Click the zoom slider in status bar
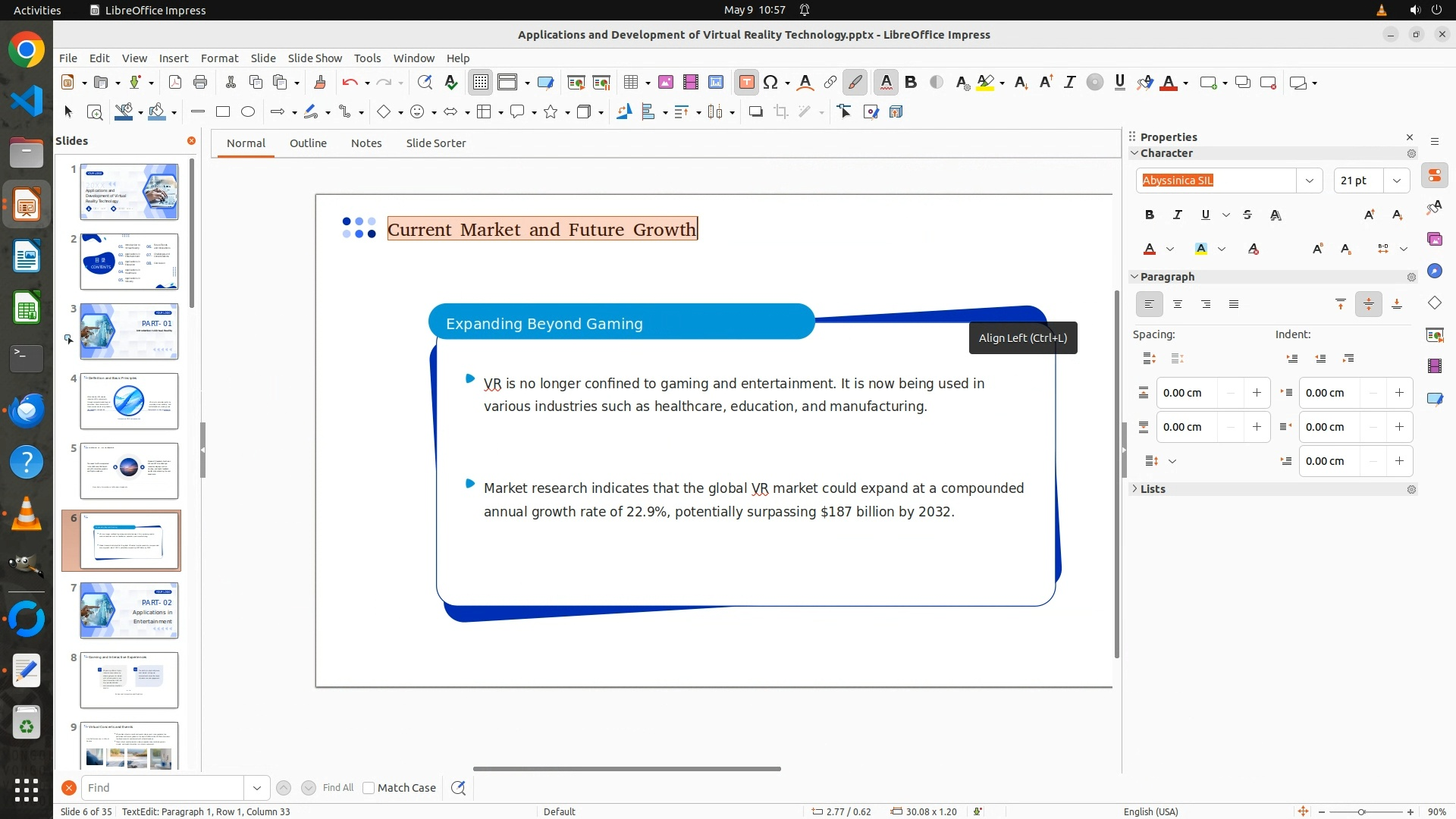 pos(1361,812)
